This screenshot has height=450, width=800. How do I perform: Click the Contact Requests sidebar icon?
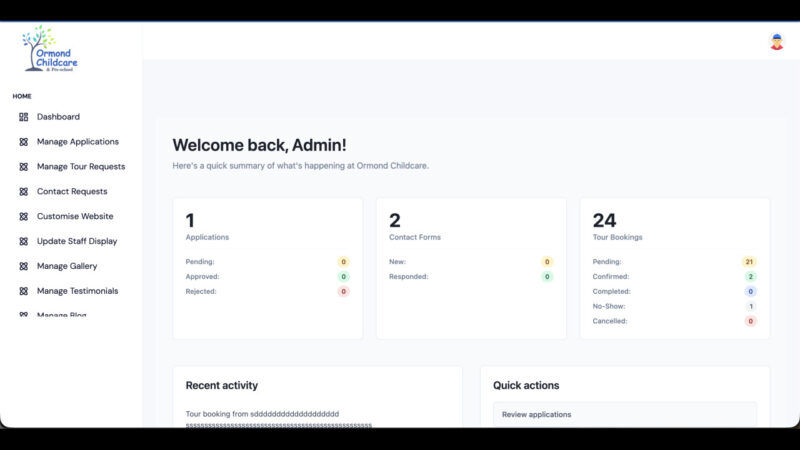[24, 192]
